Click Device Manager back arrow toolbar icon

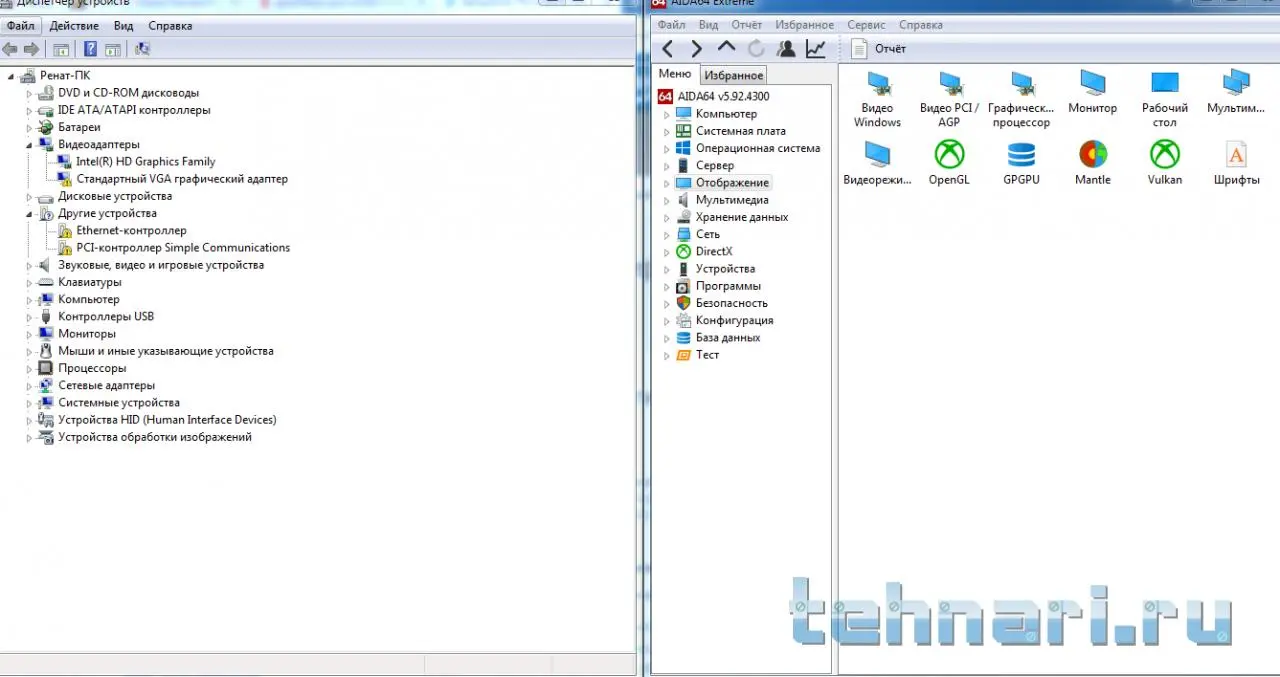10,49
